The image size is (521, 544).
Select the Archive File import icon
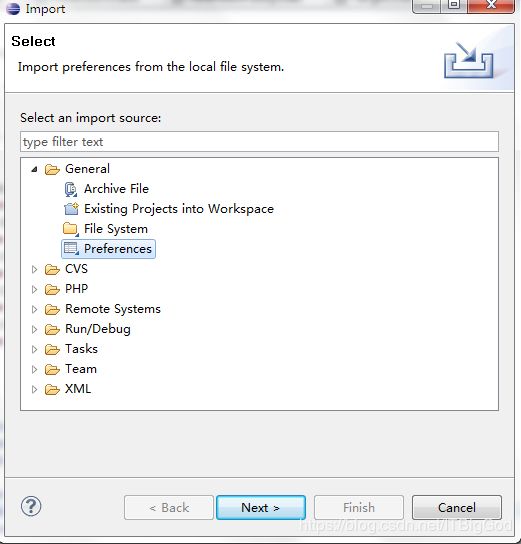[x=71, y=189]
